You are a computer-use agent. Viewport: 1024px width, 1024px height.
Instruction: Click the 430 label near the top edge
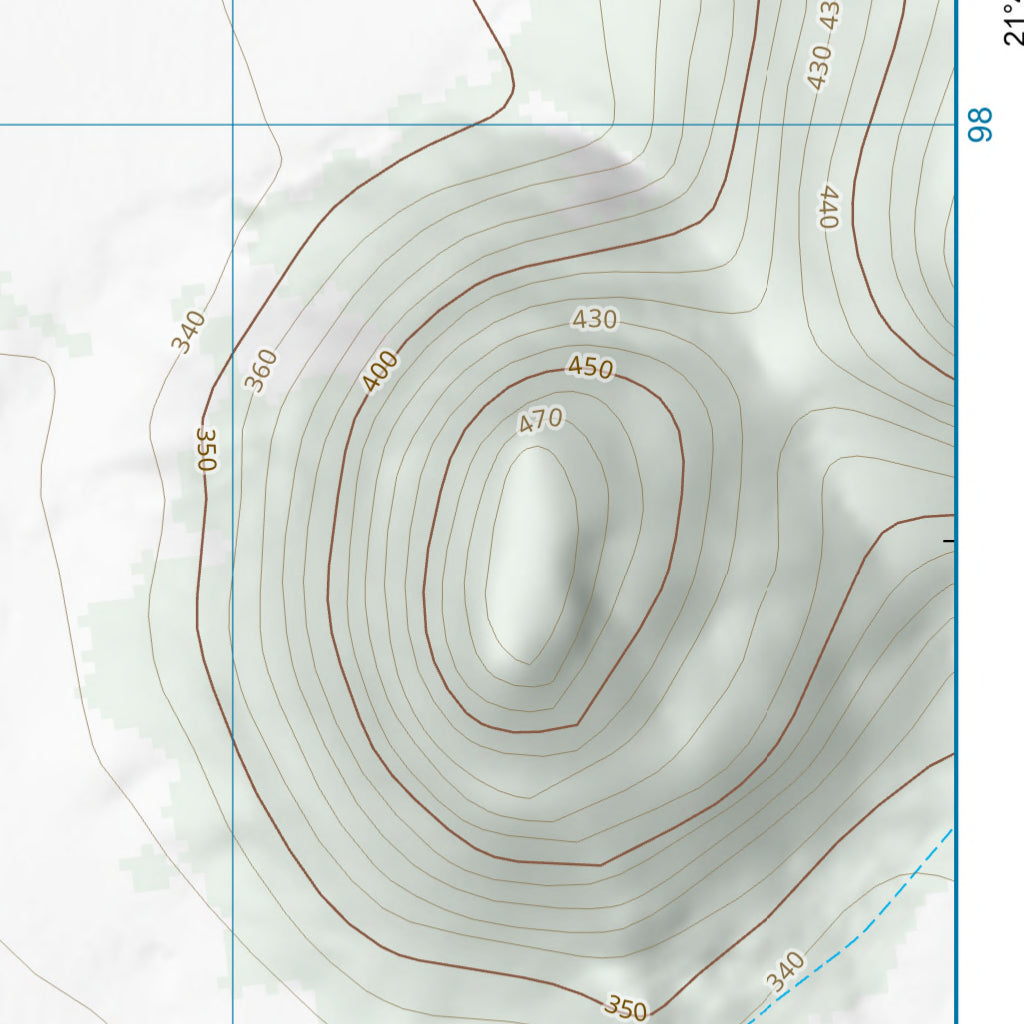[x=820, y=66]
